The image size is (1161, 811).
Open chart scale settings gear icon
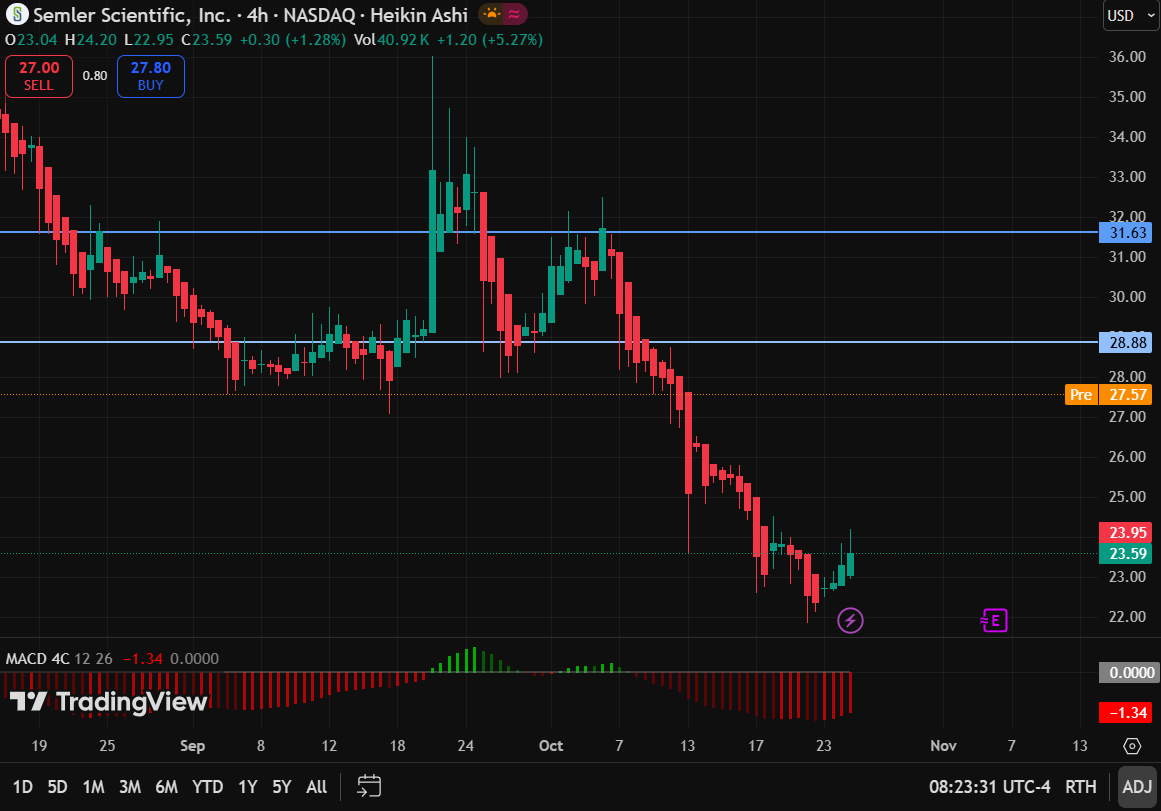coord(1132,746)
